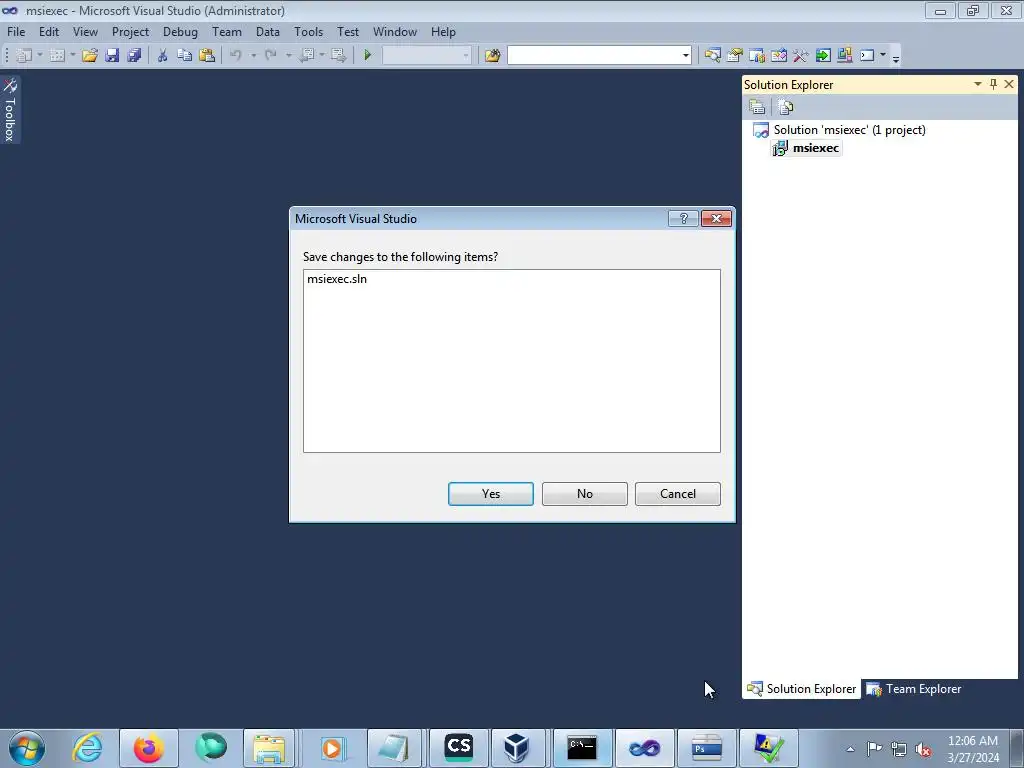Open the New Project dropdown arrow
The image size is (1024, 768).
click(40, 56)
